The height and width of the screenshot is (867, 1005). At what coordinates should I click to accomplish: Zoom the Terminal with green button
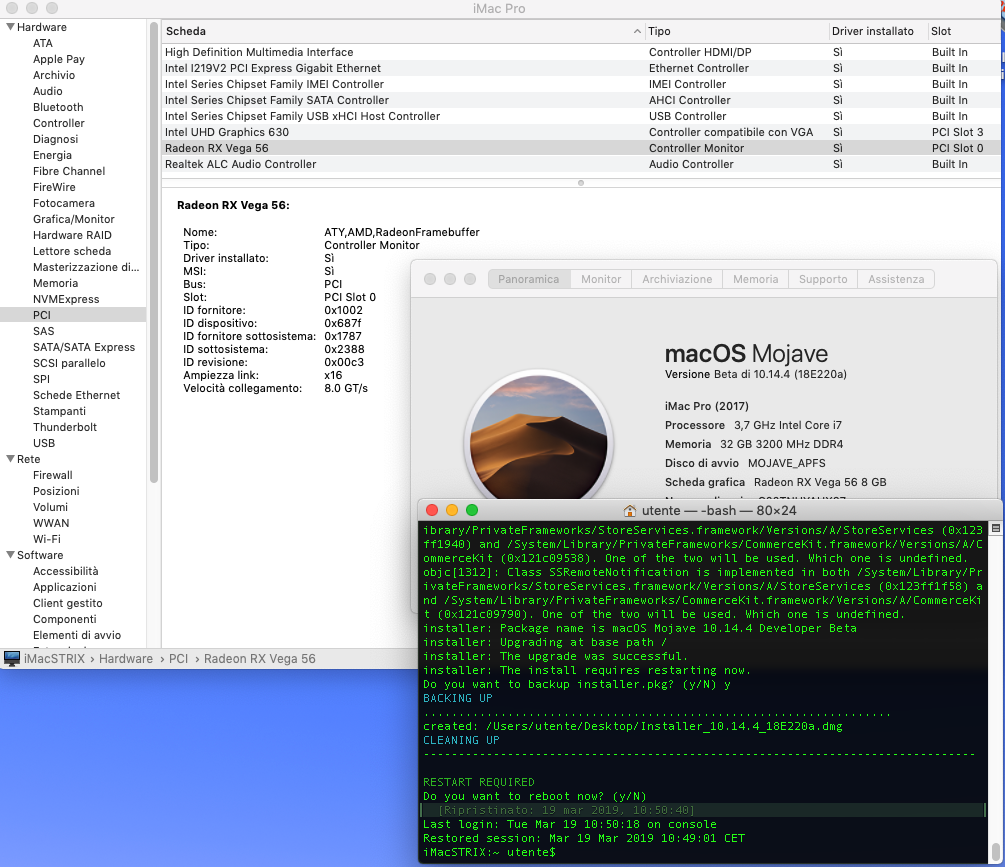click(x=472, y=510)
